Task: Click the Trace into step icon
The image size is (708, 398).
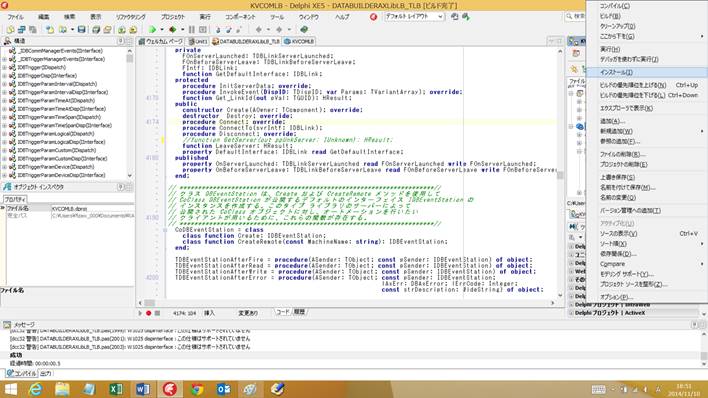Action: [x=218, y=29]
